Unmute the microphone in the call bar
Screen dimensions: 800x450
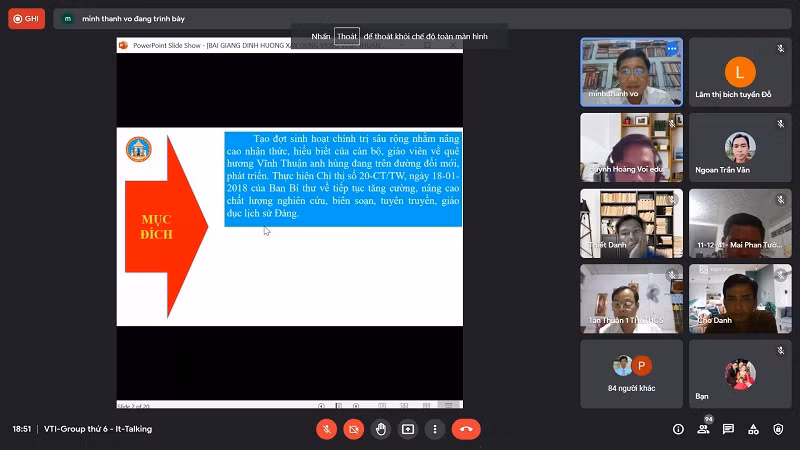point(326,429)
